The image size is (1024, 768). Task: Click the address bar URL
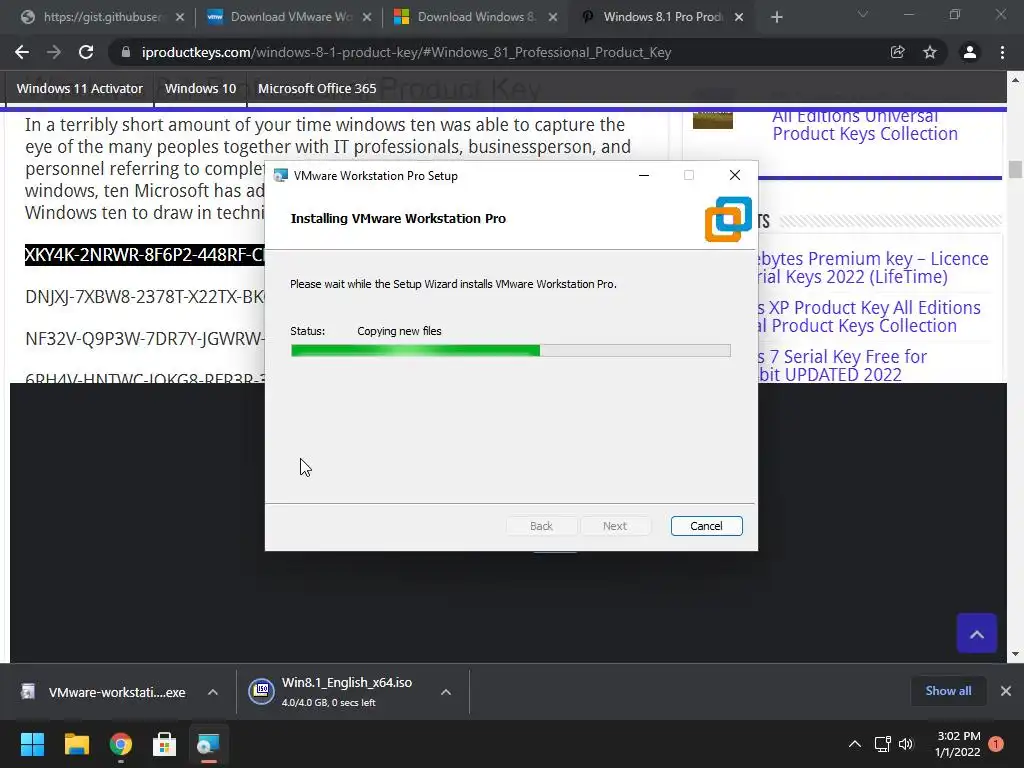click(406, 52)
